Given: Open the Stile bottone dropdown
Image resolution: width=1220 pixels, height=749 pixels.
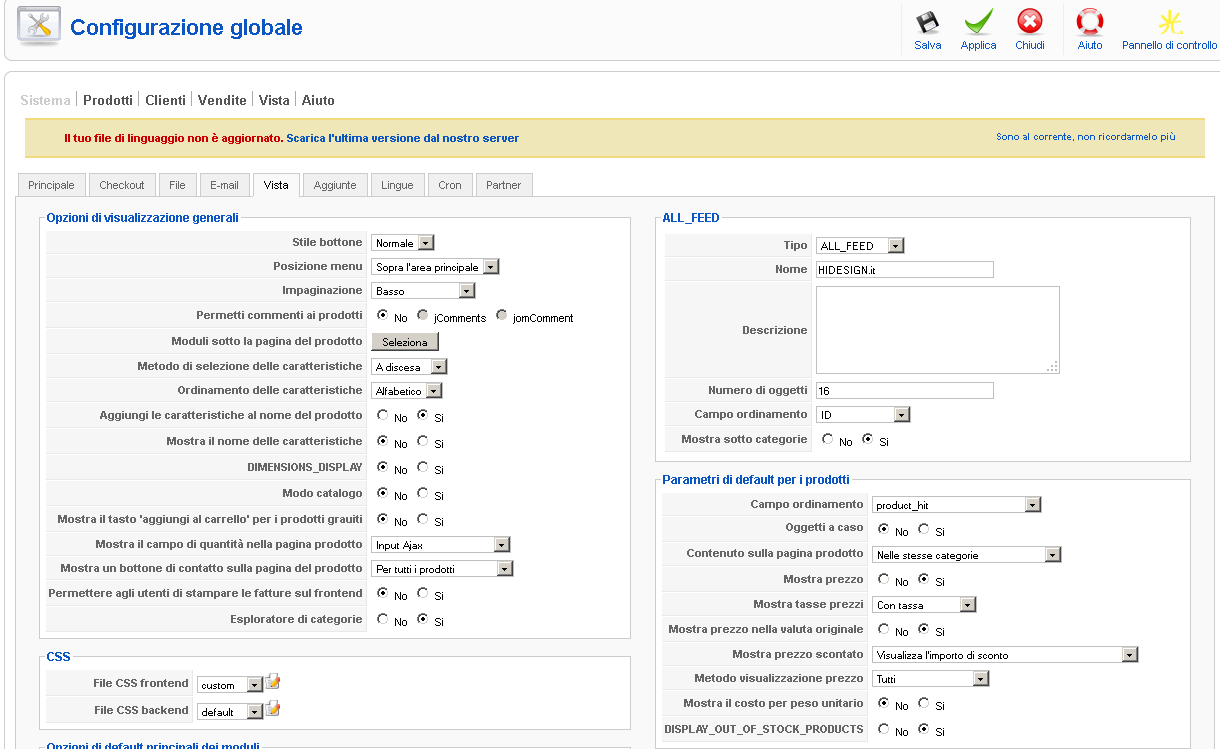Looking at the screenshot, I should (403, 243).
